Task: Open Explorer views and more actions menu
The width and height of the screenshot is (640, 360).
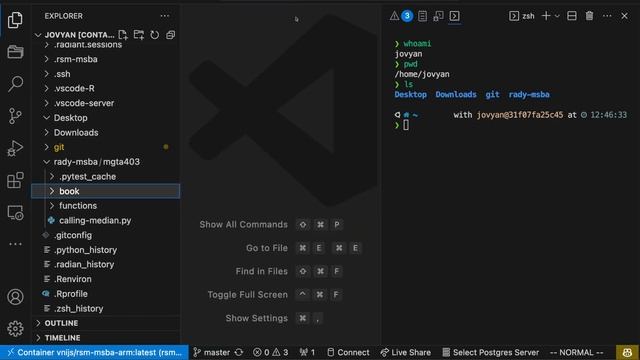Action: (165, 16)
